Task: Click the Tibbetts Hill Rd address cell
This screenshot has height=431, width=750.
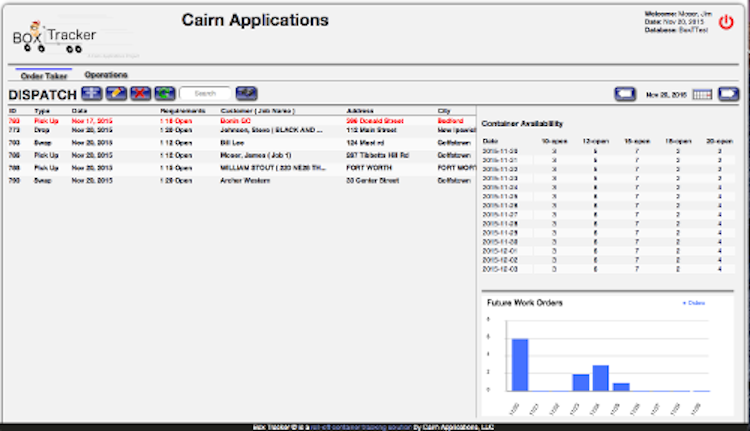Action: click(378, 155)
